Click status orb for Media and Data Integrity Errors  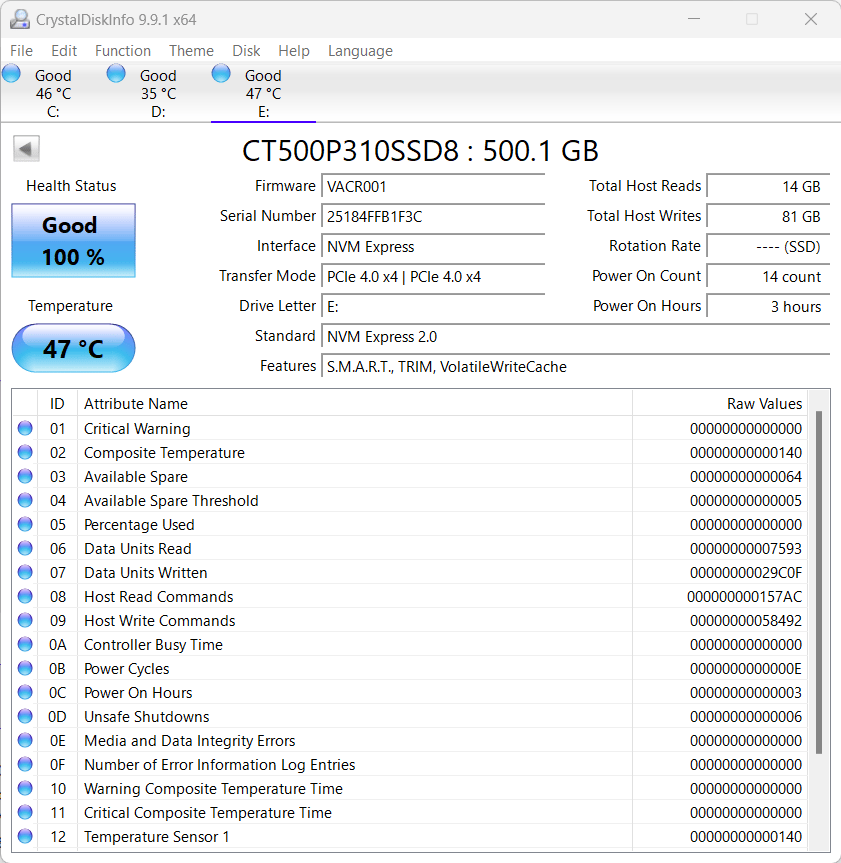tap(25, 740)
